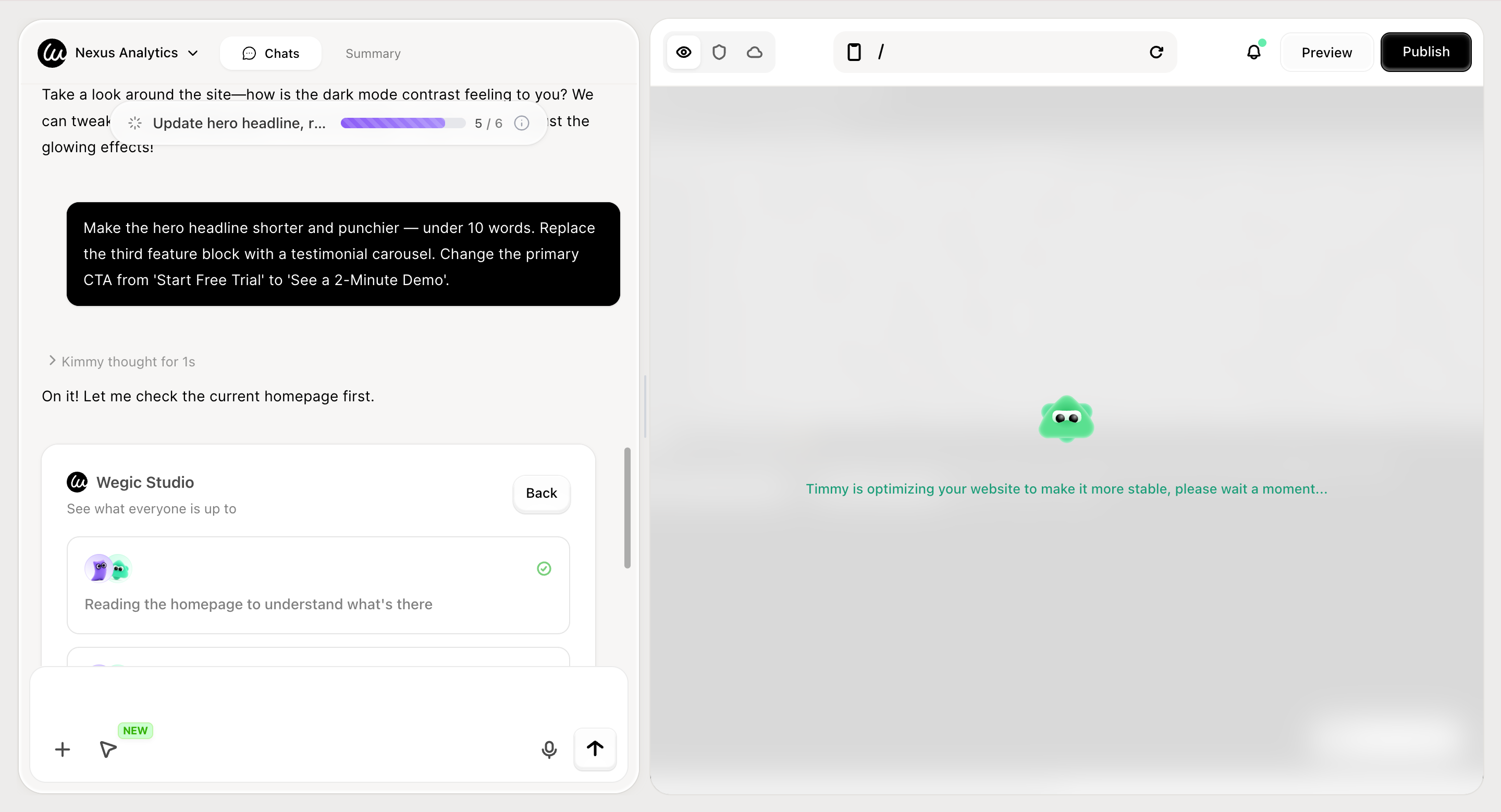This screenshot has height=812, width=1501.
Task: Click the Wegic Studio card logo
Action: pyautogui.click(x=77, y=482)
